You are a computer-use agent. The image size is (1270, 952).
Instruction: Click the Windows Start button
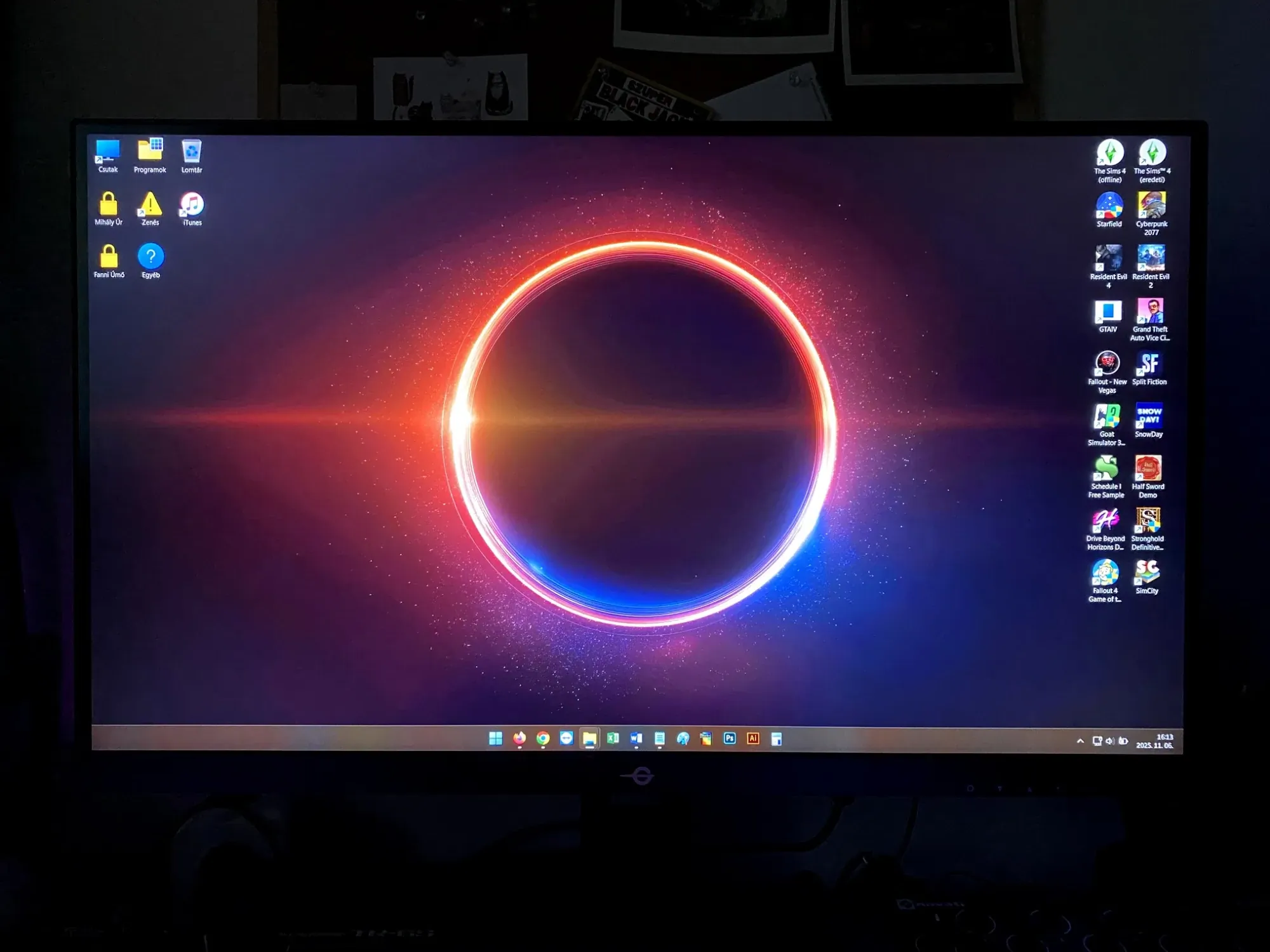pos(496,738)
